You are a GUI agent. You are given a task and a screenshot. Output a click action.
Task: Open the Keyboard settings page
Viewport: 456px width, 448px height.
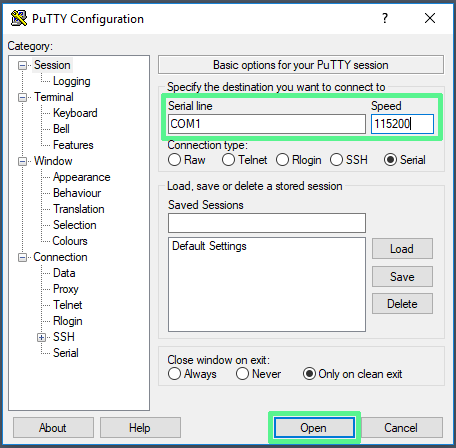click(x=75, y=113)
